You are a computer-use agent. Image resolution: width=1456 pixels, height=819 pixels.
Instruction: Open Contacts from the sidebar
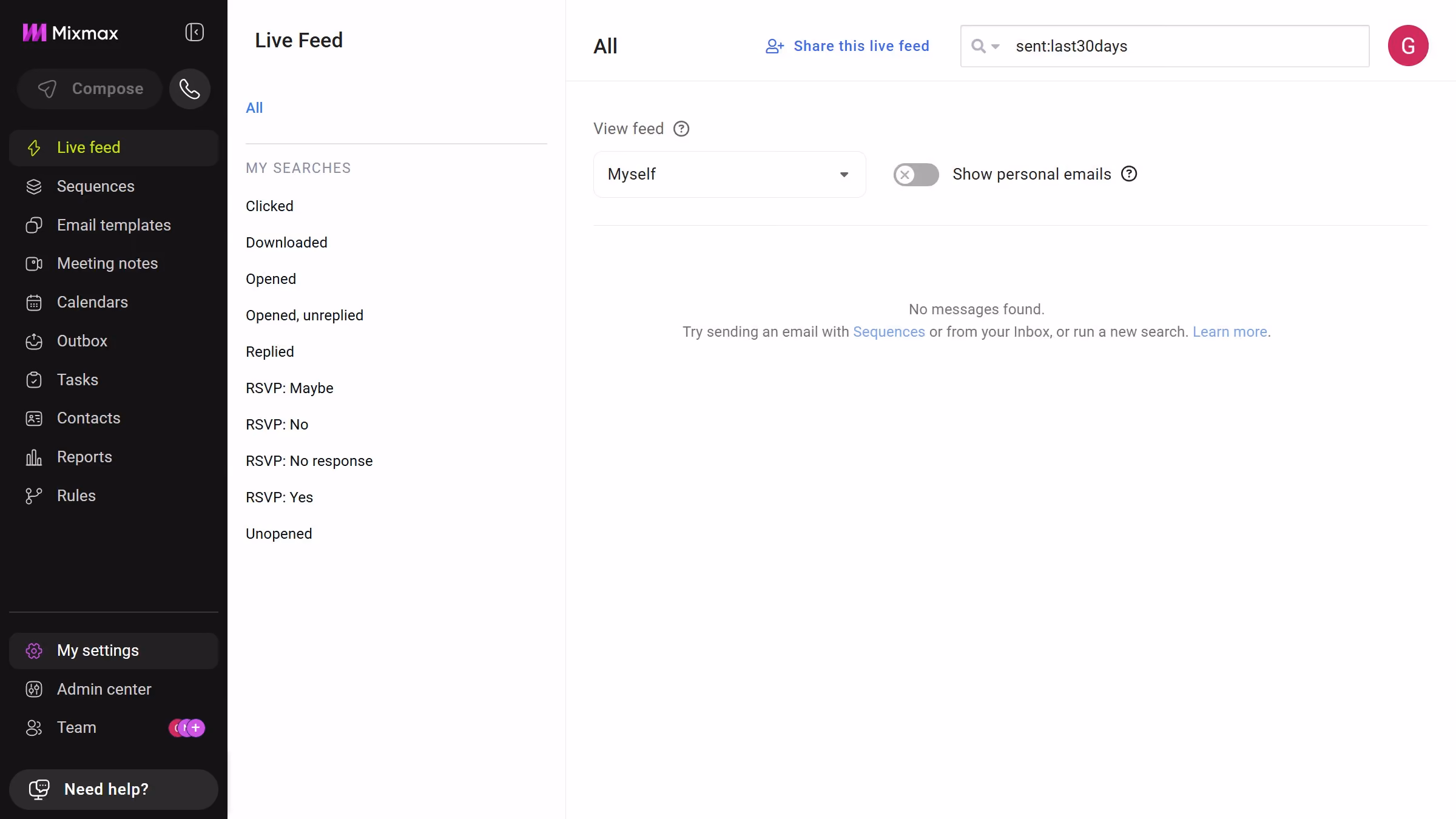(x=113, y=419)
